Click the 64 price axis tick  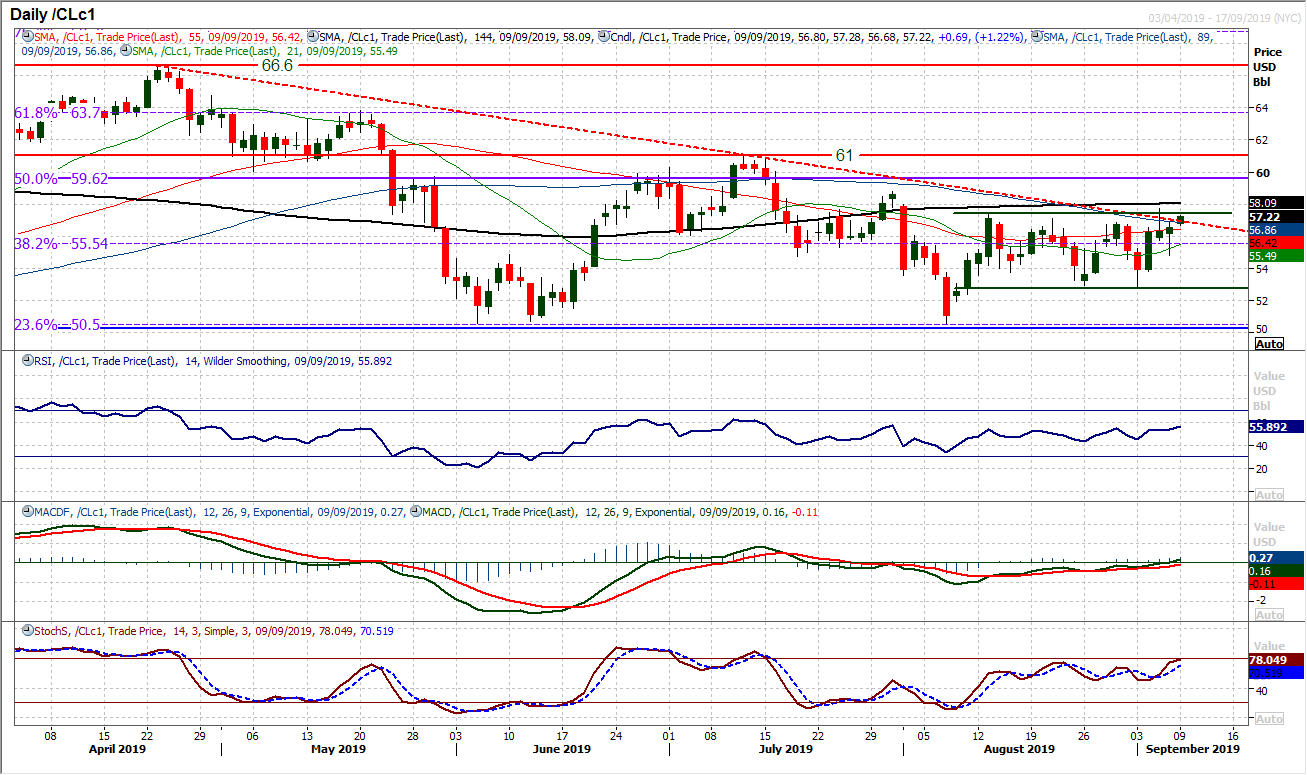(x=1262, y=108)
